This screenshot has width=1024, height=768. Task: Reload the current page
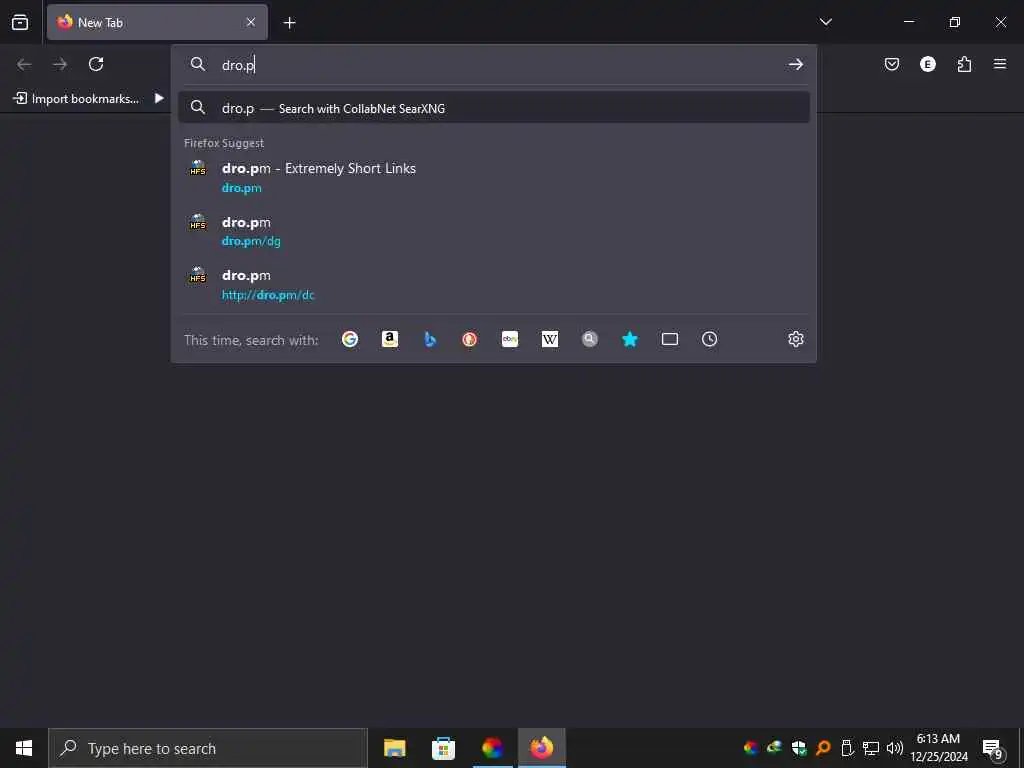(96, 64)
